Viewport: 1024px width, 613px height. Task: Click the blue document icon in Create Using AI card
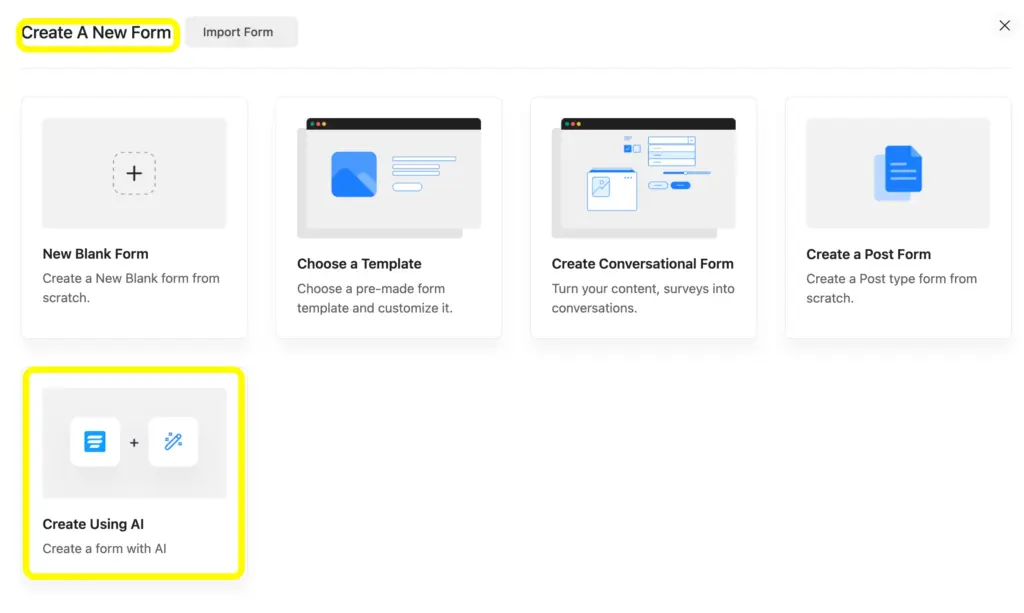coord(95,441)
